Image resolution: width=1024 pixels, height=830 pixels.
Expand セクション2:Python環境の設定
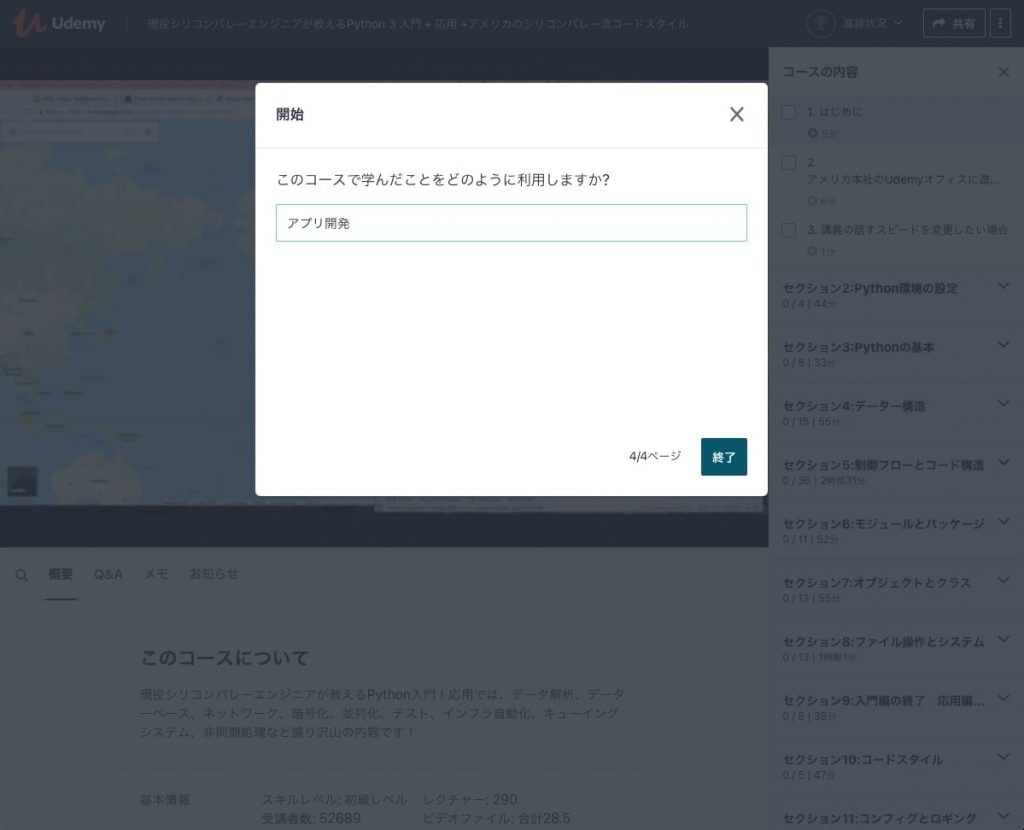(x=1004, y=287)
